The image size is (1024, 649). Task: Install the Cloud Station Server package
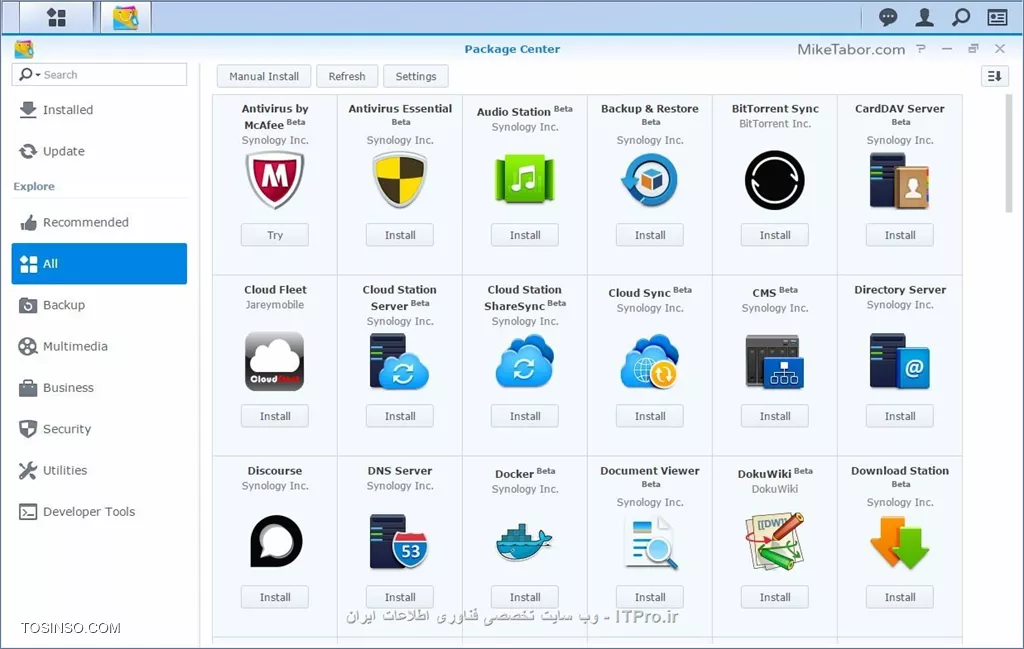(x=400, y=416)
